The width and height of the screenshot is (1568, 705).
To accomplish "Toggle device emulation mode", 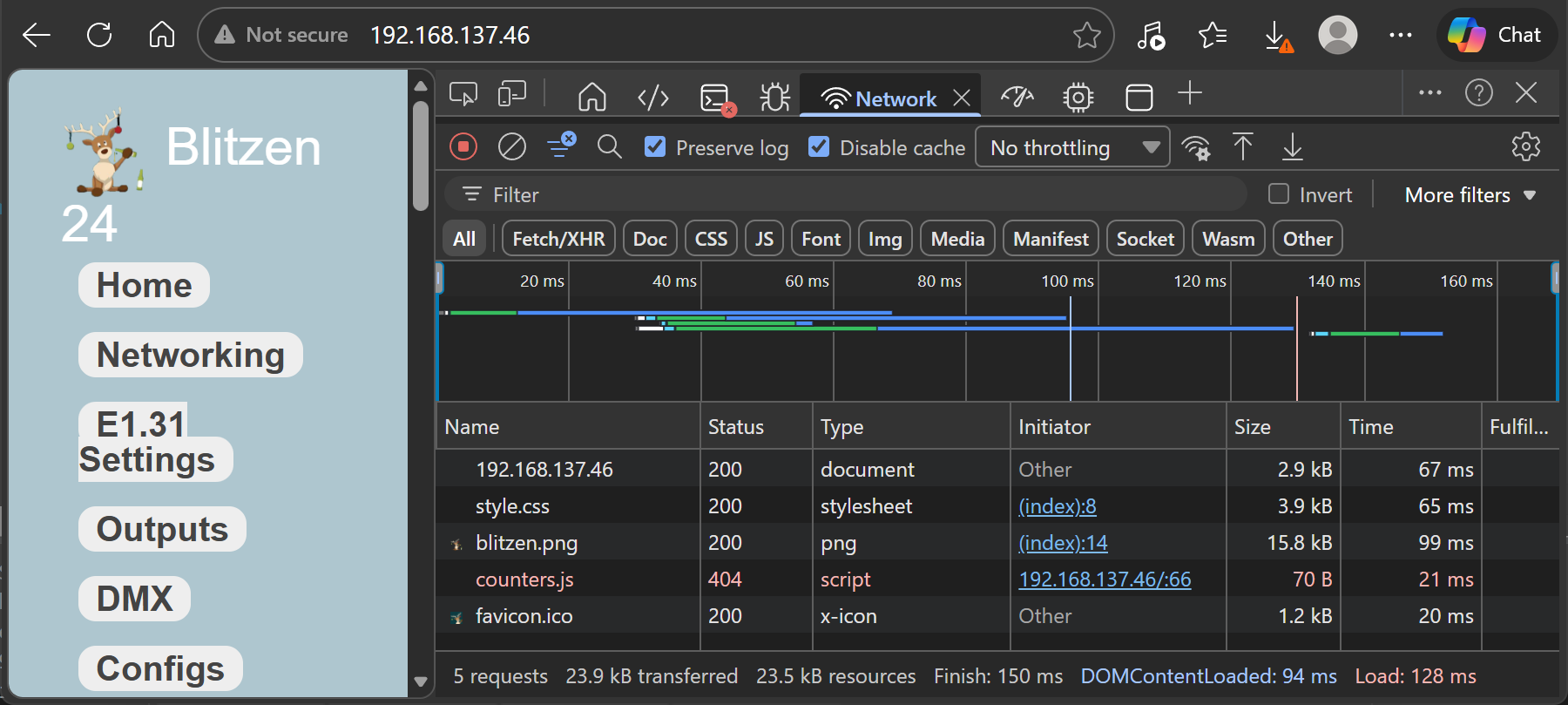I will (x=512, y=94).
